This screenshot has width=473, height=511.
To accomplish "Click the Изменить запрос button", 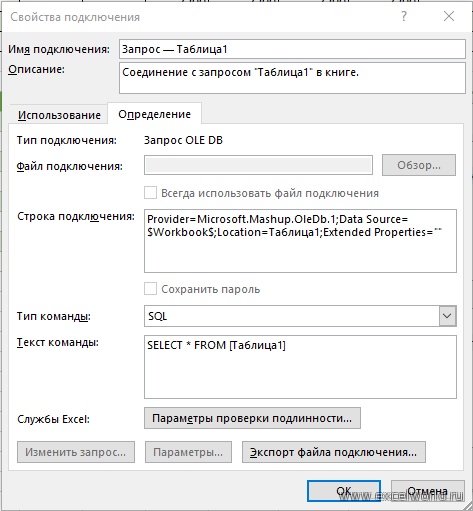I will (x=76, y=452).
